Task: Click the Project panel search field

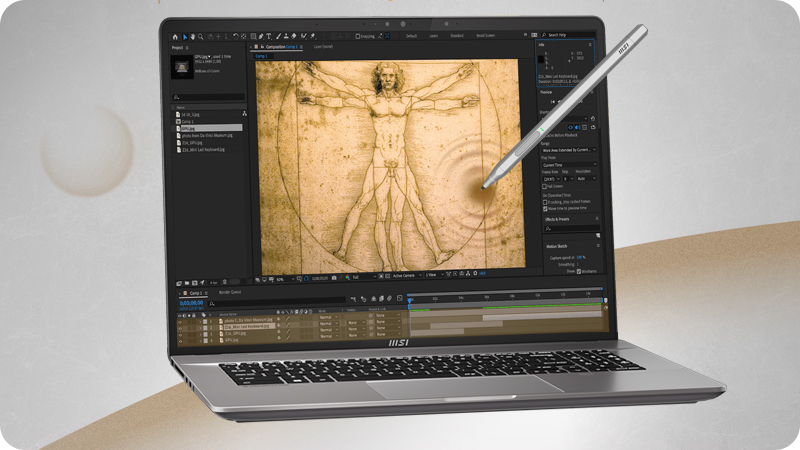Action: (208, 97)
